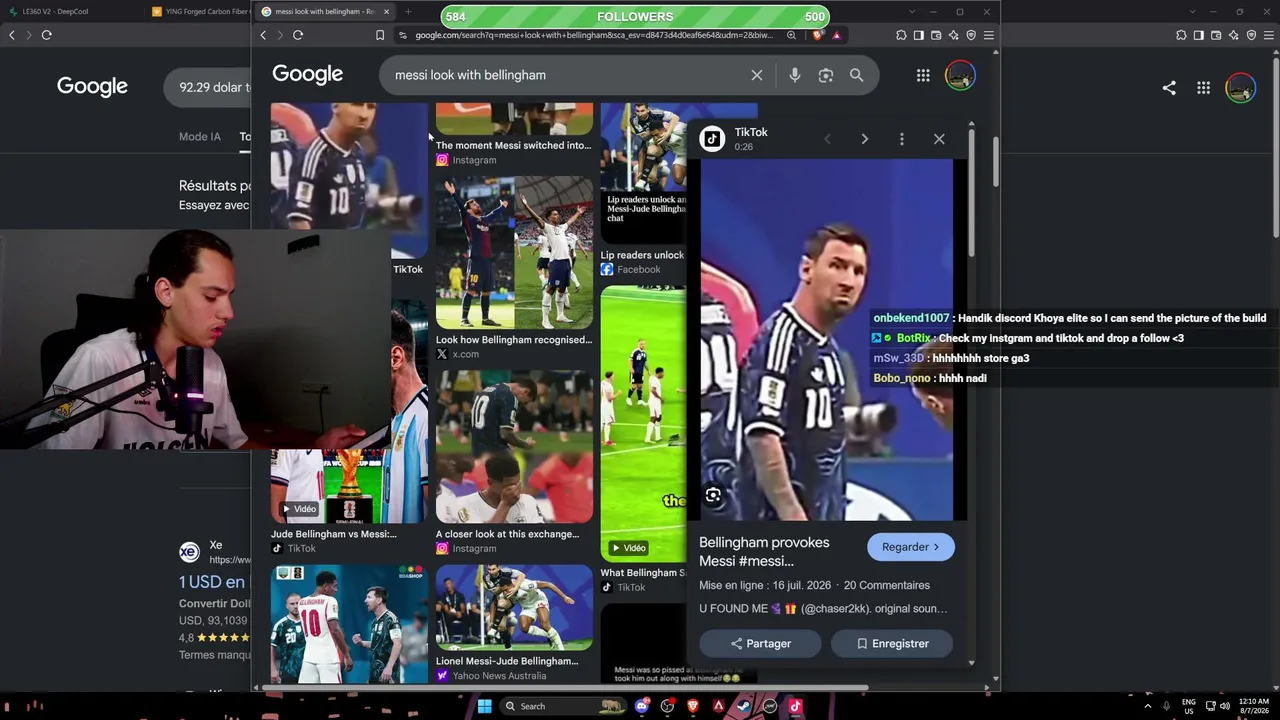Image resolution: width=1280 pixels, height=720 pixels.
Task: Open Steam from the taskbar
Action: [x=744, y=706]
